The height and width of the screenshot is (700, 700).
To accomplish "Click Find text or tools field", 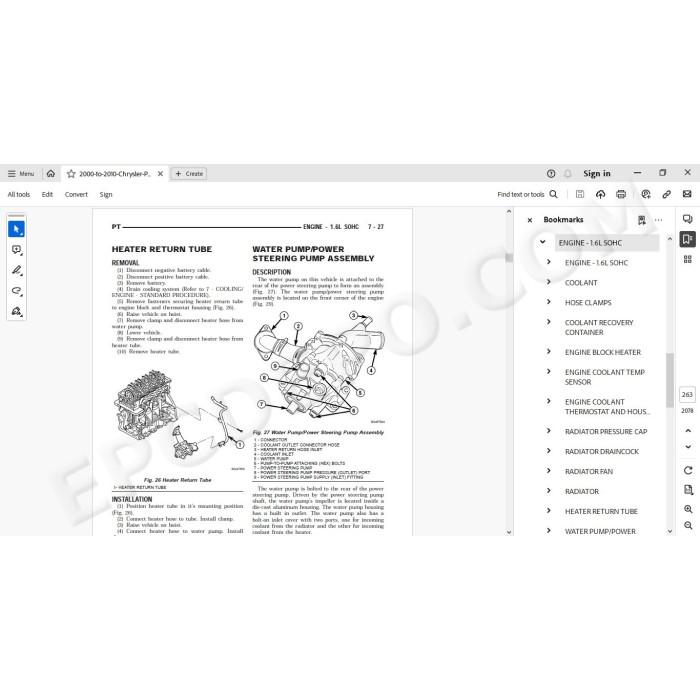I will 521,195.
